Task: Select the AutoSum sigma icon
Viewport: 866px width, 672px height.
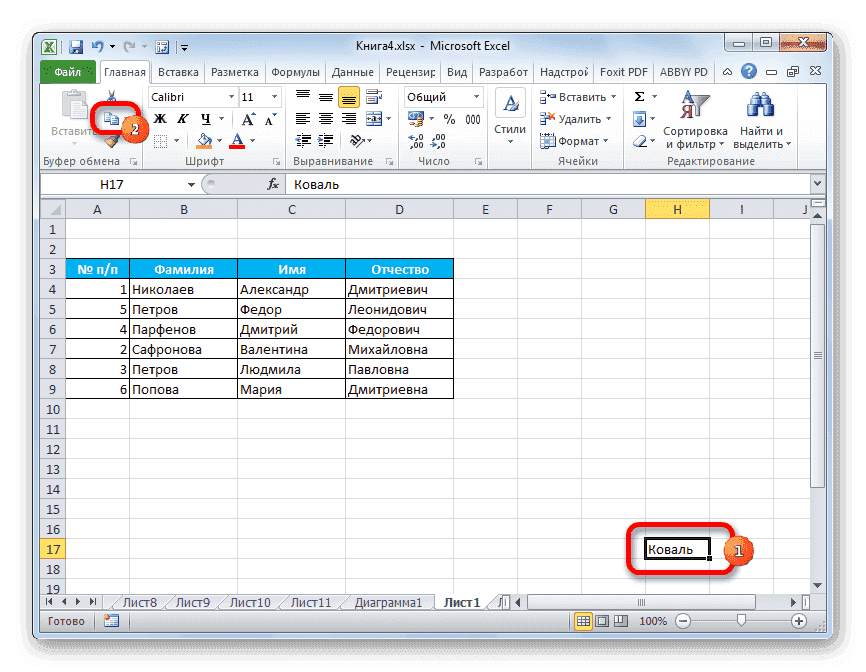Action: click(637, 95)
